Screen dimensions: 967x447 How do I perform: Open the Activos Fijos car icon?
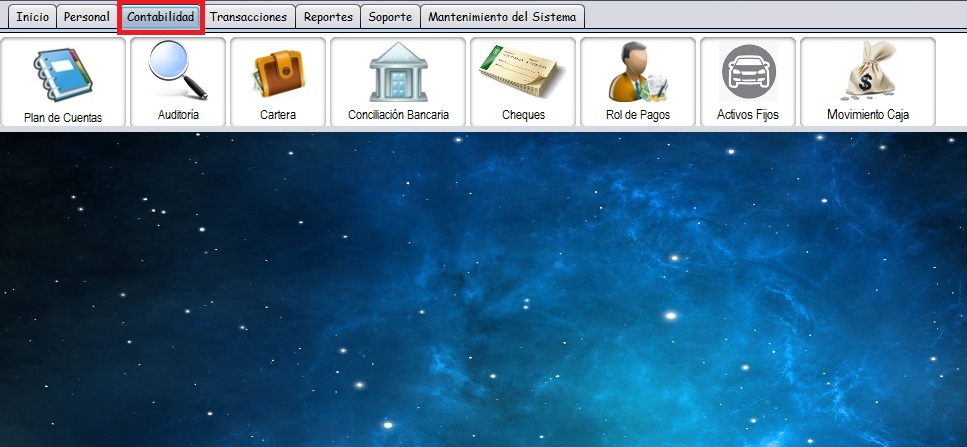pyautogui.click(x=748, y=72)
